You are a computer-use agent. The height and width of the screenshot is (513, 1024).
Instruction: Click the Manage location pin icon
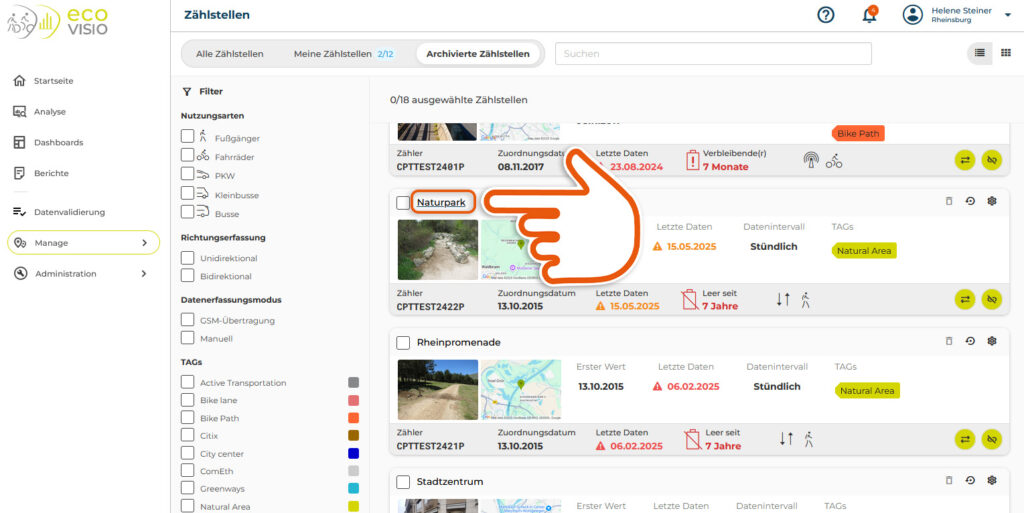(20, 243)
